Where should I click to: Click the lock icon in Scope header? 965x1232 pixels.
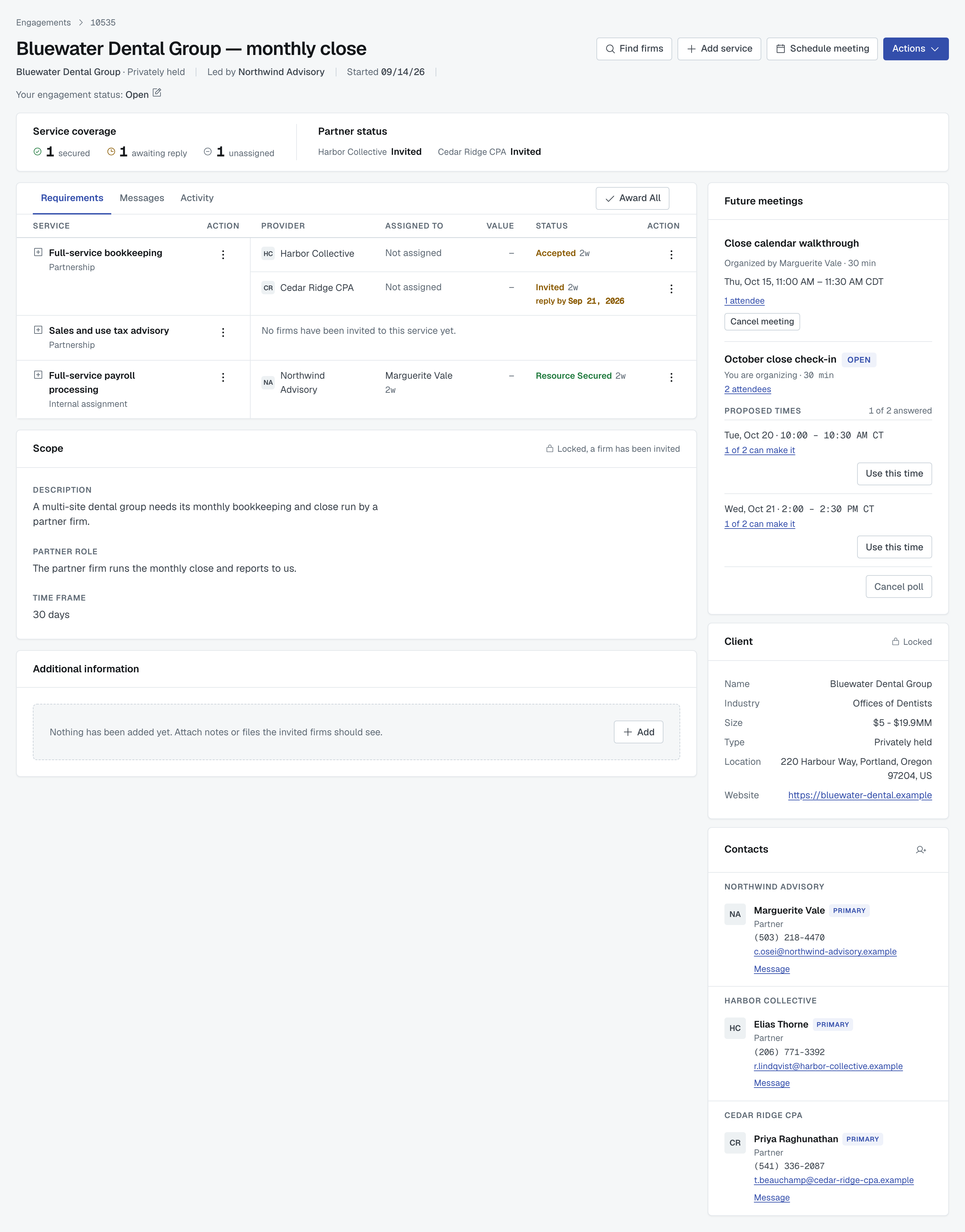[550, 449]
